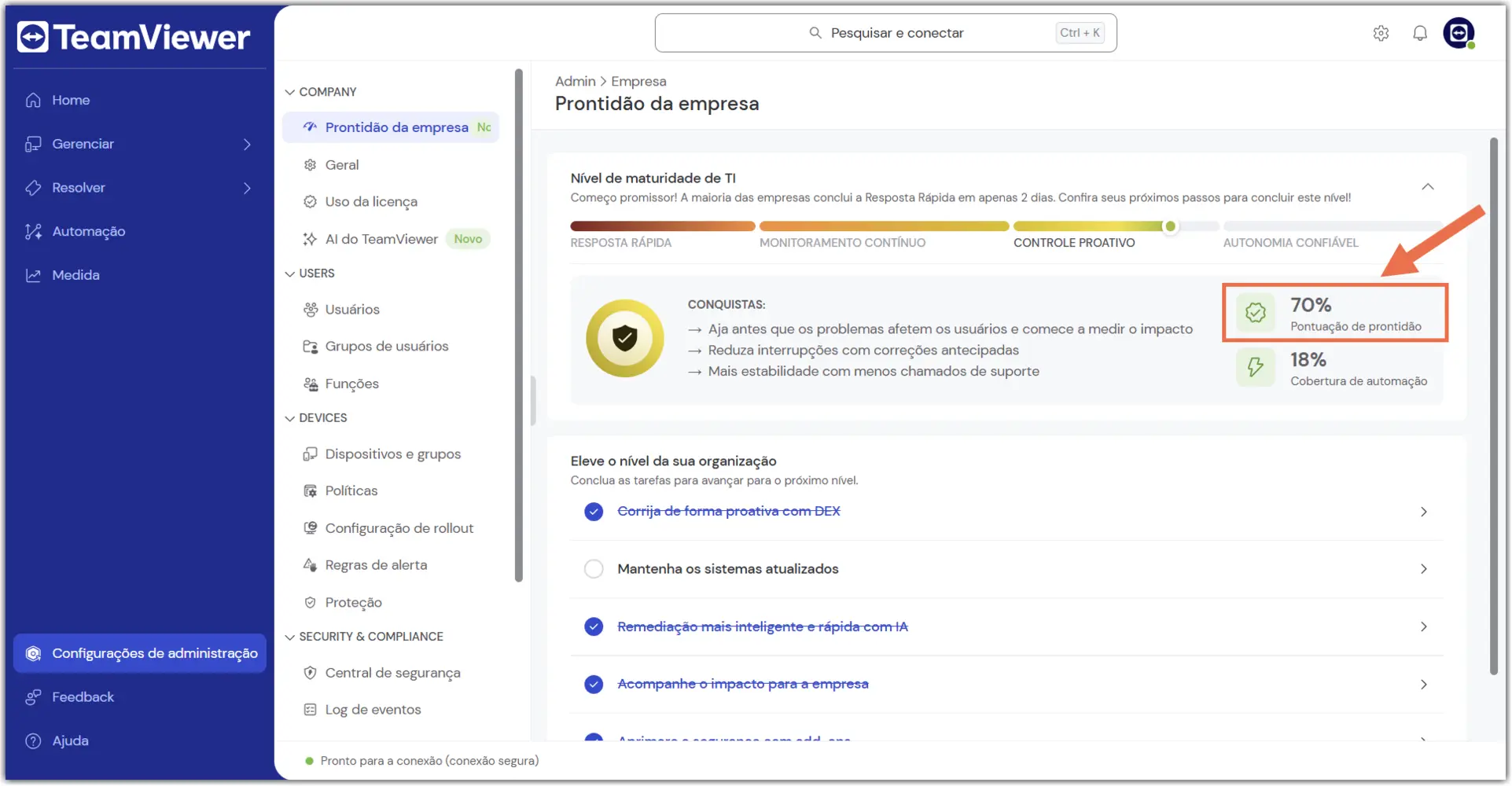Click the main content vertical scrollbar

click(1493, 406)
